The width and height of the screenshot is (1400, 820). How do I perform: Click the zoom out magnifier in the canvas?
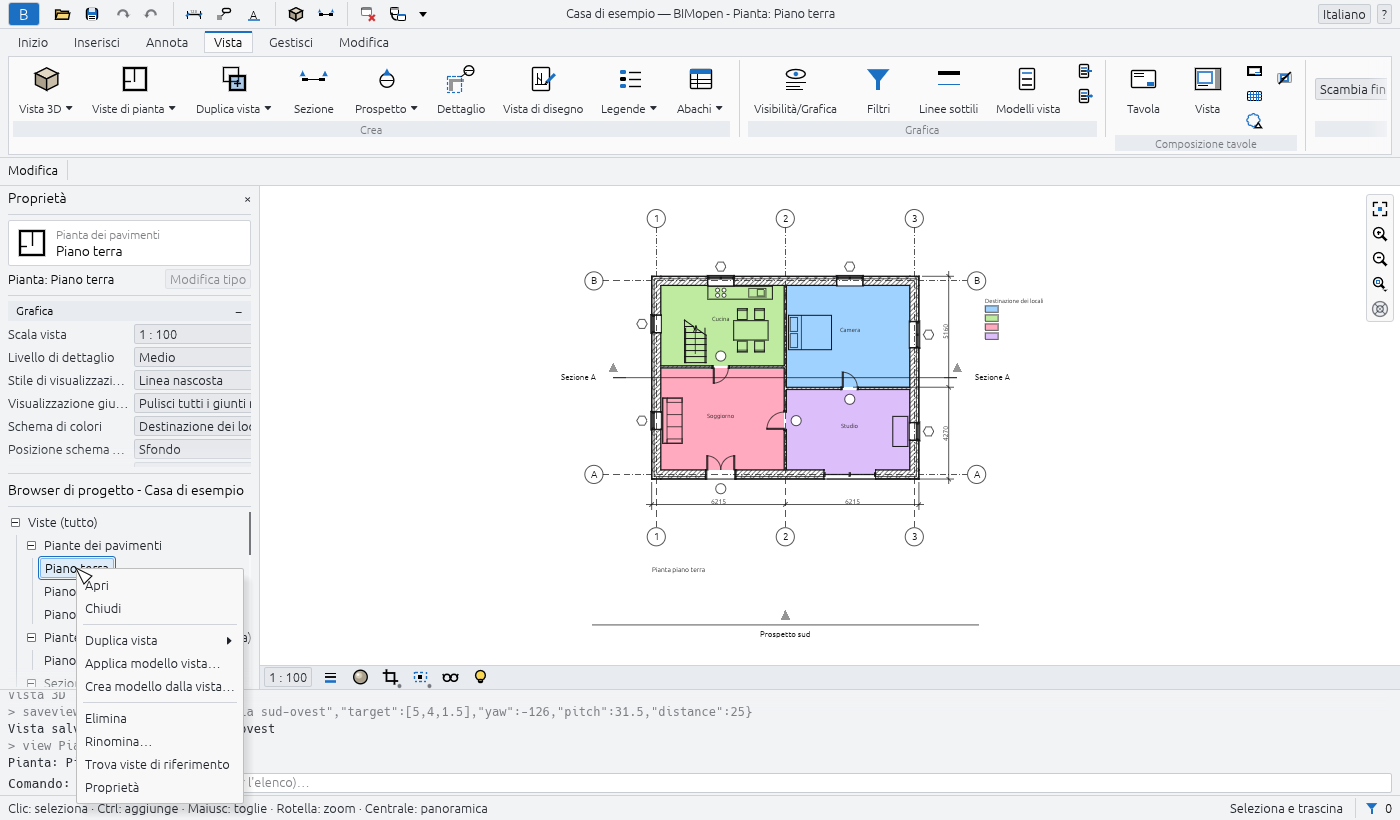(1380, 259)
